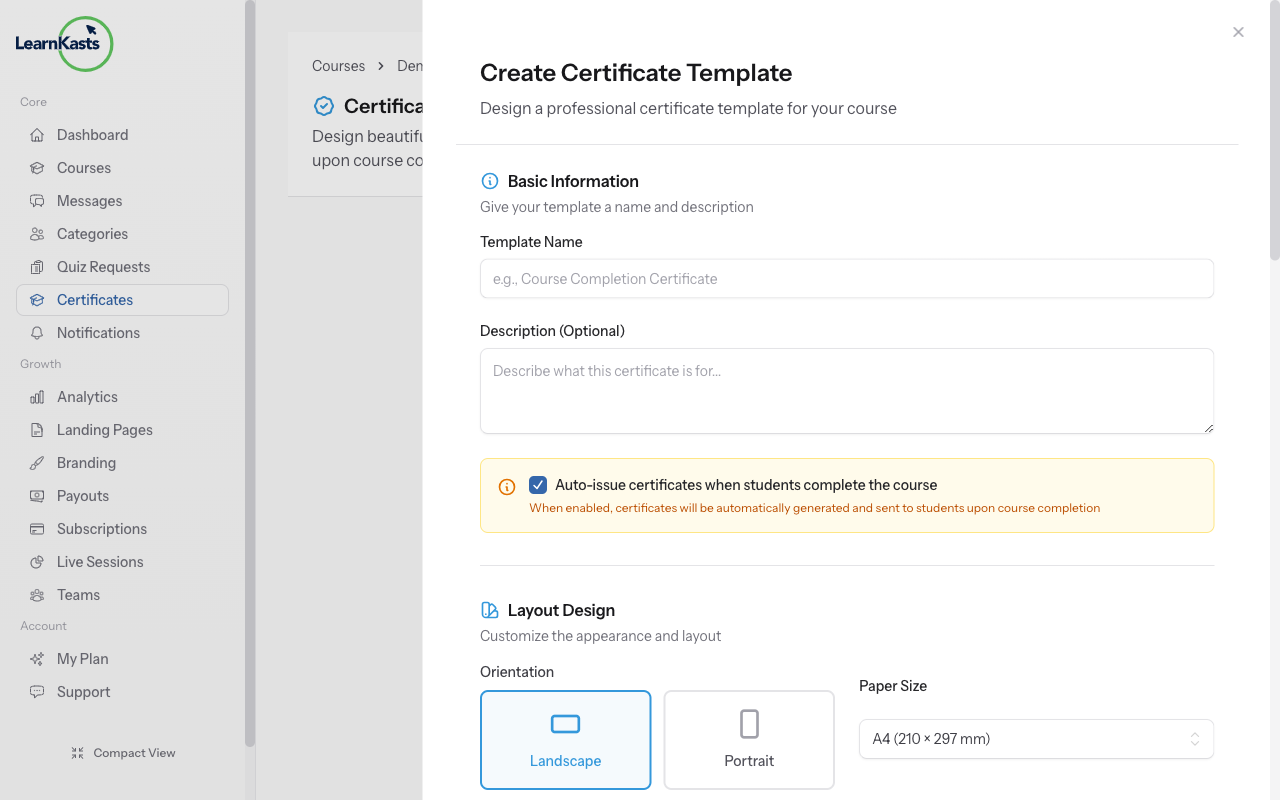Image resolution: width=1280 pixels, height=800 pixels.
Task: Click the Template Name input field
Action: click(846, 278)
